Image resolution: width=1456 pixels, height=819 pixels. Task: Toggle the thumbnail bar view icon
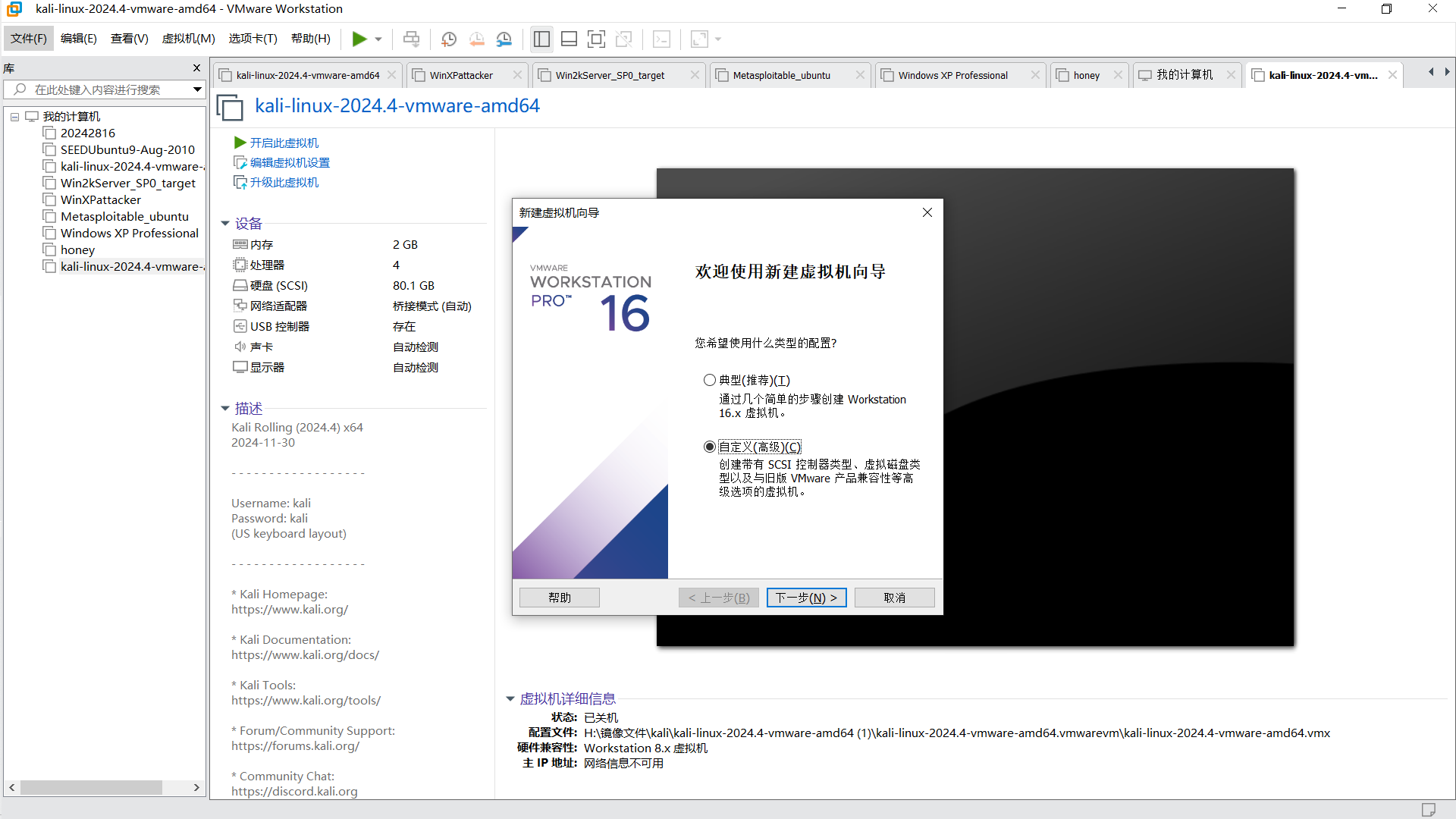click(569, 39)
